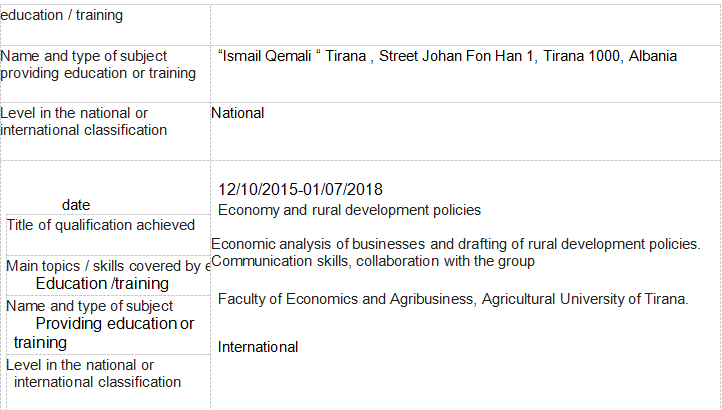Click 'Economy and rural development policies' text
The height and width of the screenshot is (410, 722).
[x=349, y=210]
